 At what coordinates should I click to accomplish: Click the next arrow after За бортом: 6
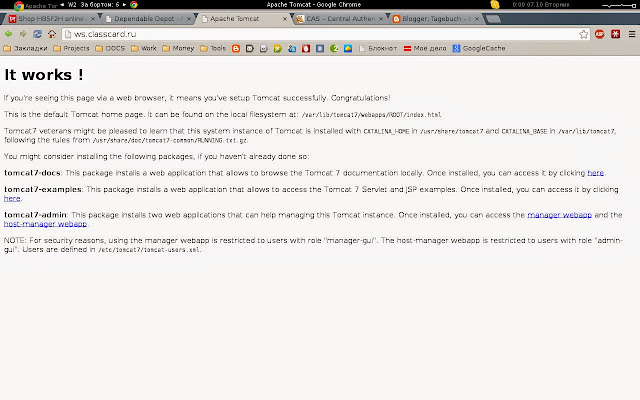click(x=124, y=4)
